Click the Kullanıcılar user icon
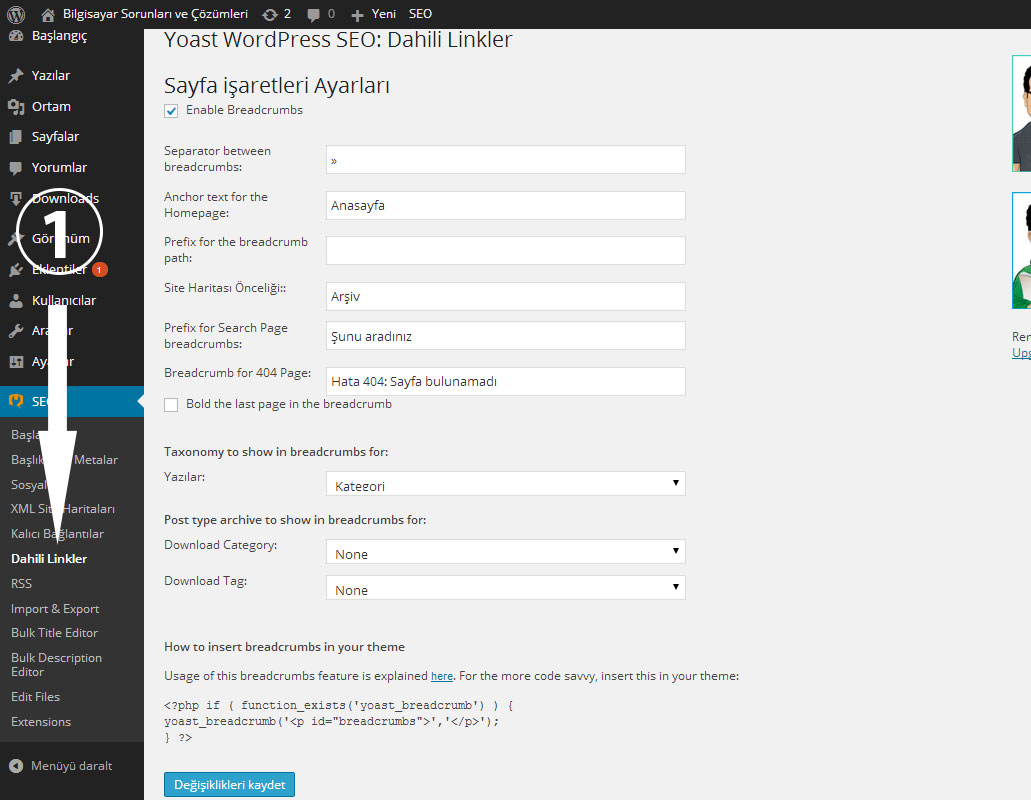This screenshot has height=800, width=1031. 16,300
